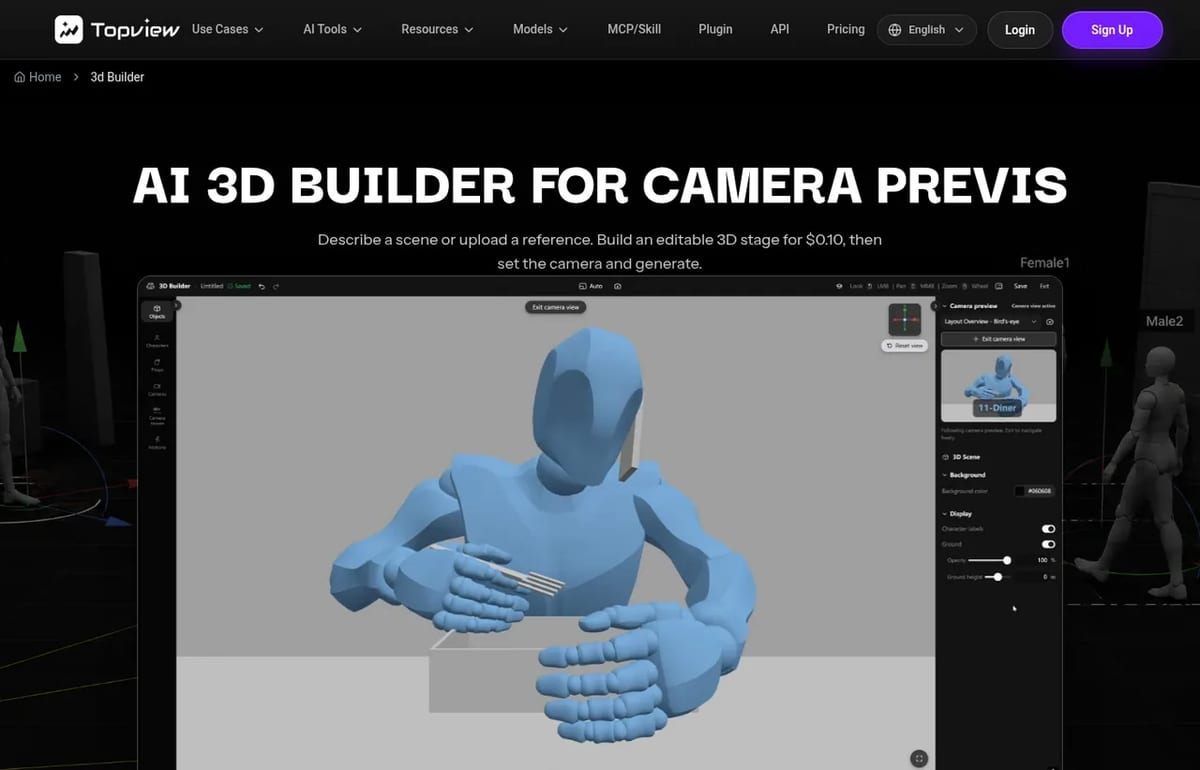The height and width of the screenshot is (770, 1200).
Task: Click the undo arrow icon
Action: (262, 286)
